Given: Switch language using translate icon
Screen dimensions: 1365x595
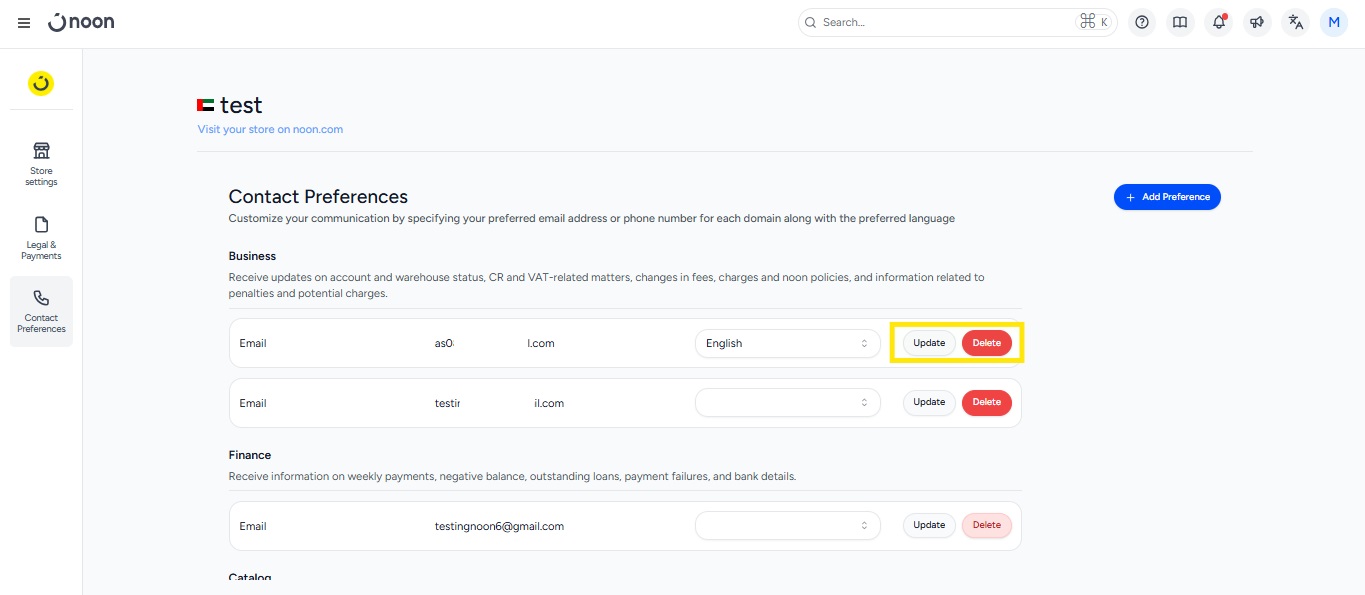Looking at the screenshot, I should (1296, 22).
